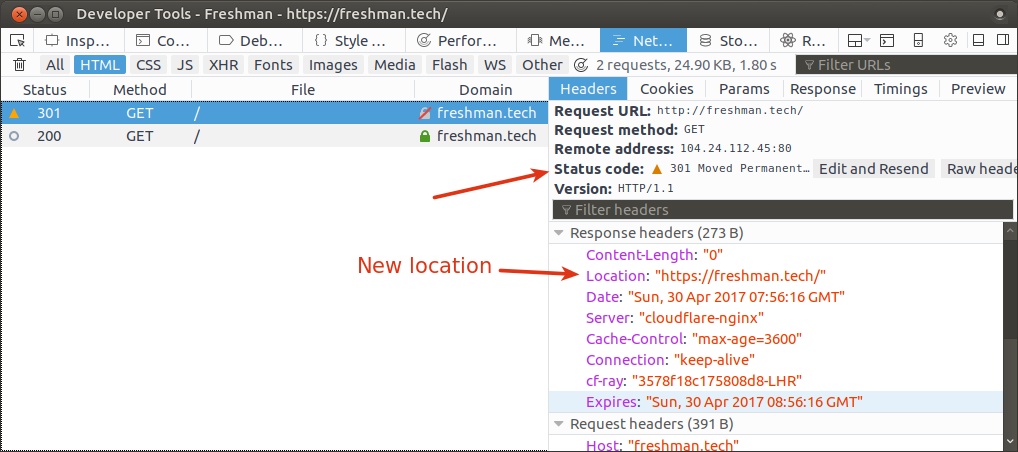Enable the XHR request filter

pos(222,65)
